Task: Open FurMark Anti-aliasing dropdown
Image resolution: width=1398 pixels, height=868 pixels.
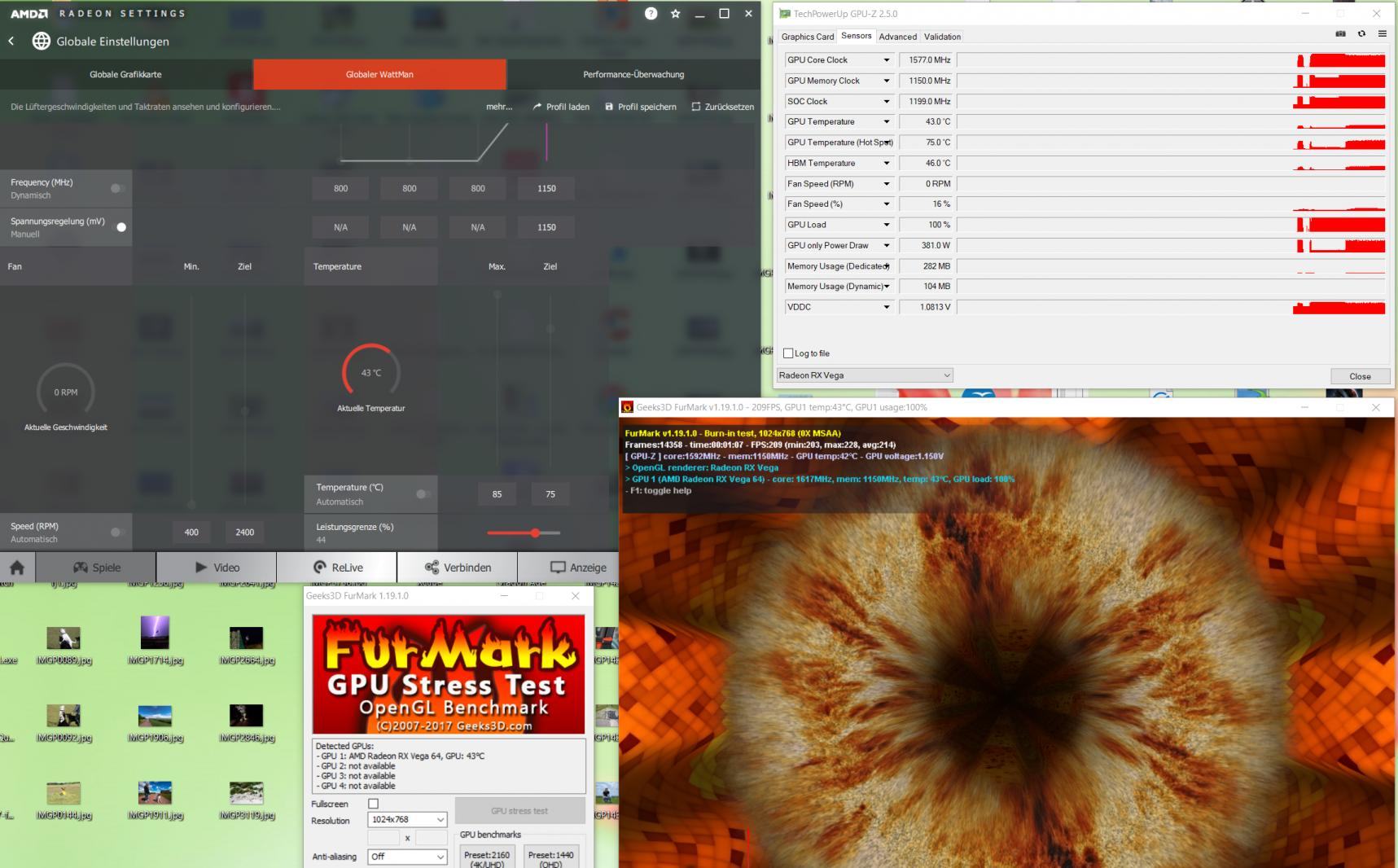Action: tap(407, 857)
